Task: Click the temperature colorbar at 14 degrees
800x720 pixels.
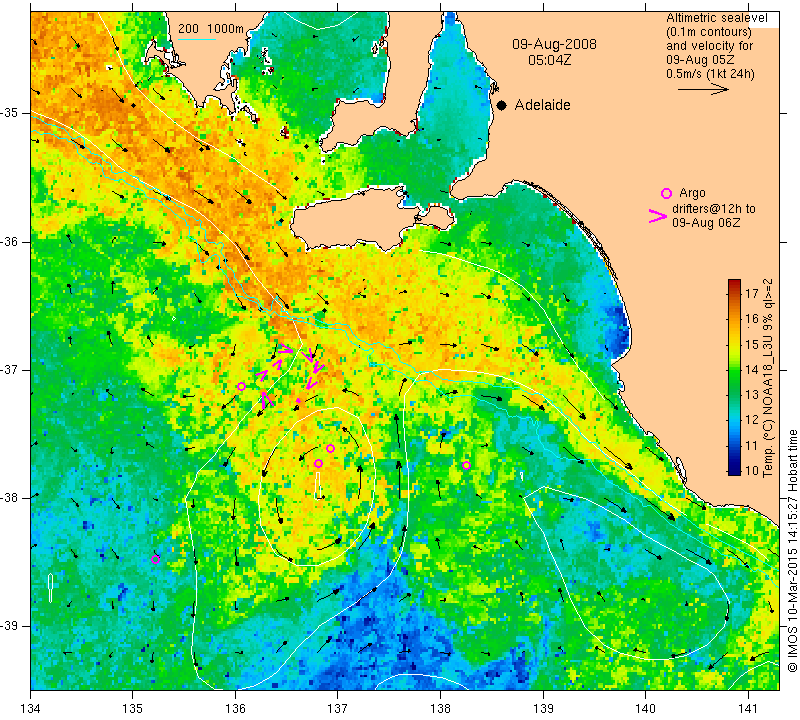Action: pyautogui.click(x=734, y=369)
